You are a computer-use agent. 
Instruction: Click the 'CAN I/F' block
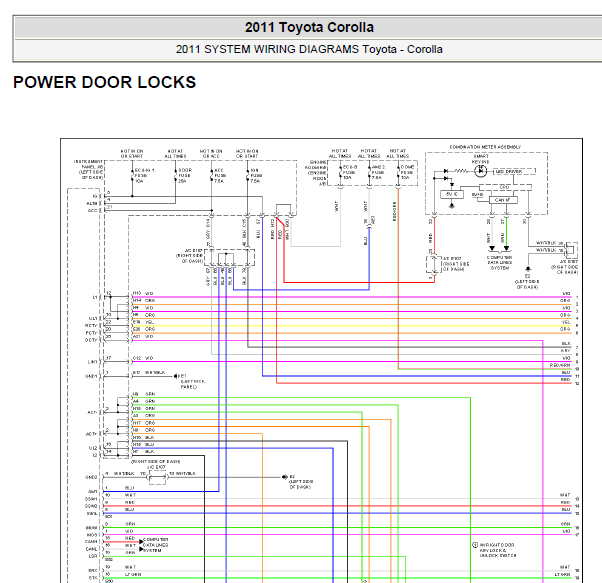503,200
